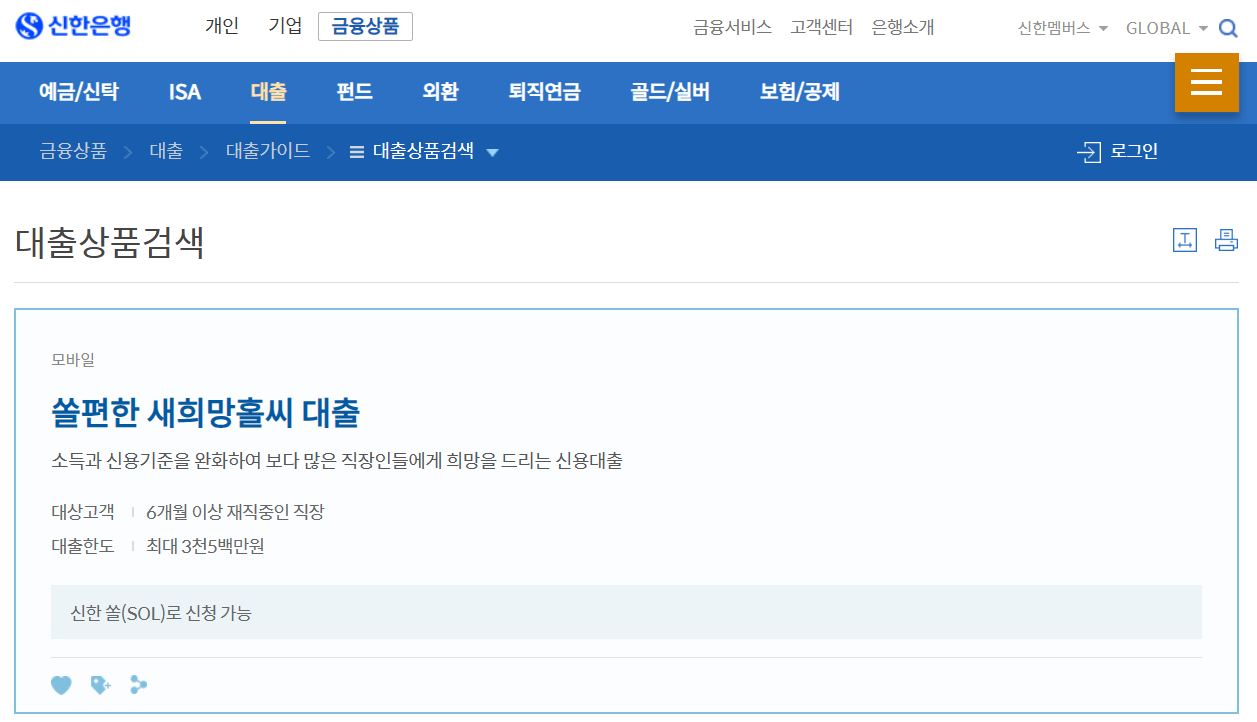Open the Shinhan SOL site search
The width and height of the screenshot is (1257, 722).
(x=1228, y=28)
